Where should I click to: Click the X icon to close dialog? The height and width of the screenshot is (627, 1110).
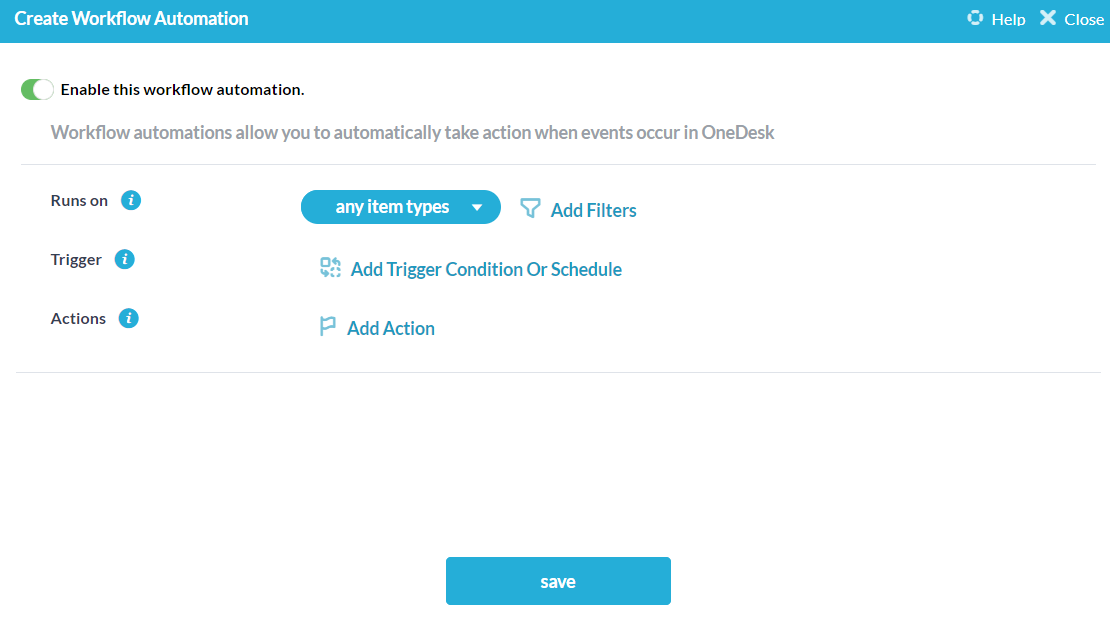click(x=1047, y=18)
